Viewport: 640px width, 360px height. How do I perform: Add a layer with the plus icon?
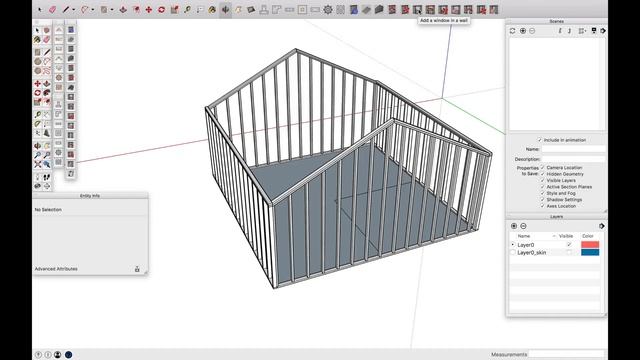pos(514,226)
